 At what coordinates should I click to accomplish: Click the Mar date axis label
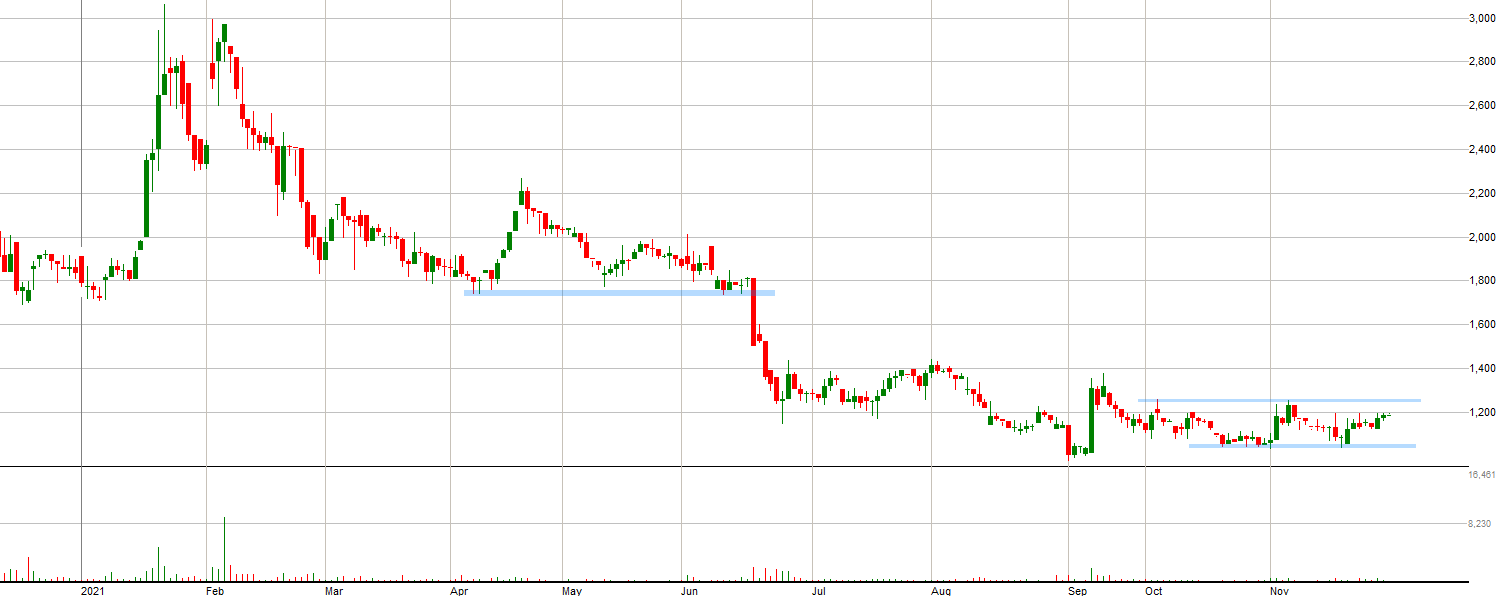click(x=336, y=591)
